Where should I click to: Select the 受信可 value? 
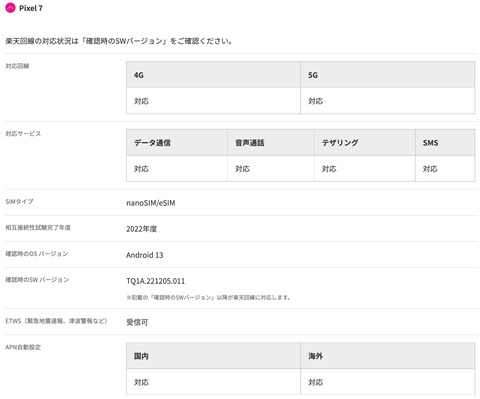coord(137,322)
